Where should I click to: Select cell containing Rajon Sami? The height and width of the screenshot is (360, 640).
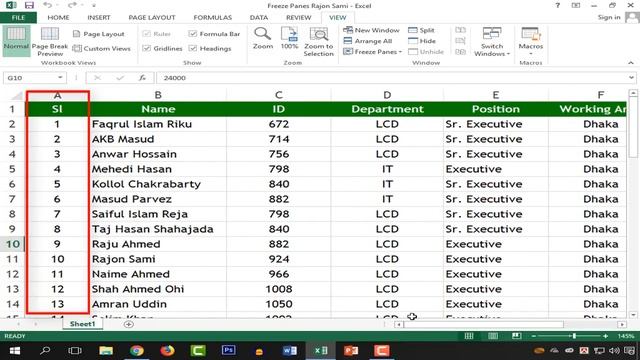point(158,259)
